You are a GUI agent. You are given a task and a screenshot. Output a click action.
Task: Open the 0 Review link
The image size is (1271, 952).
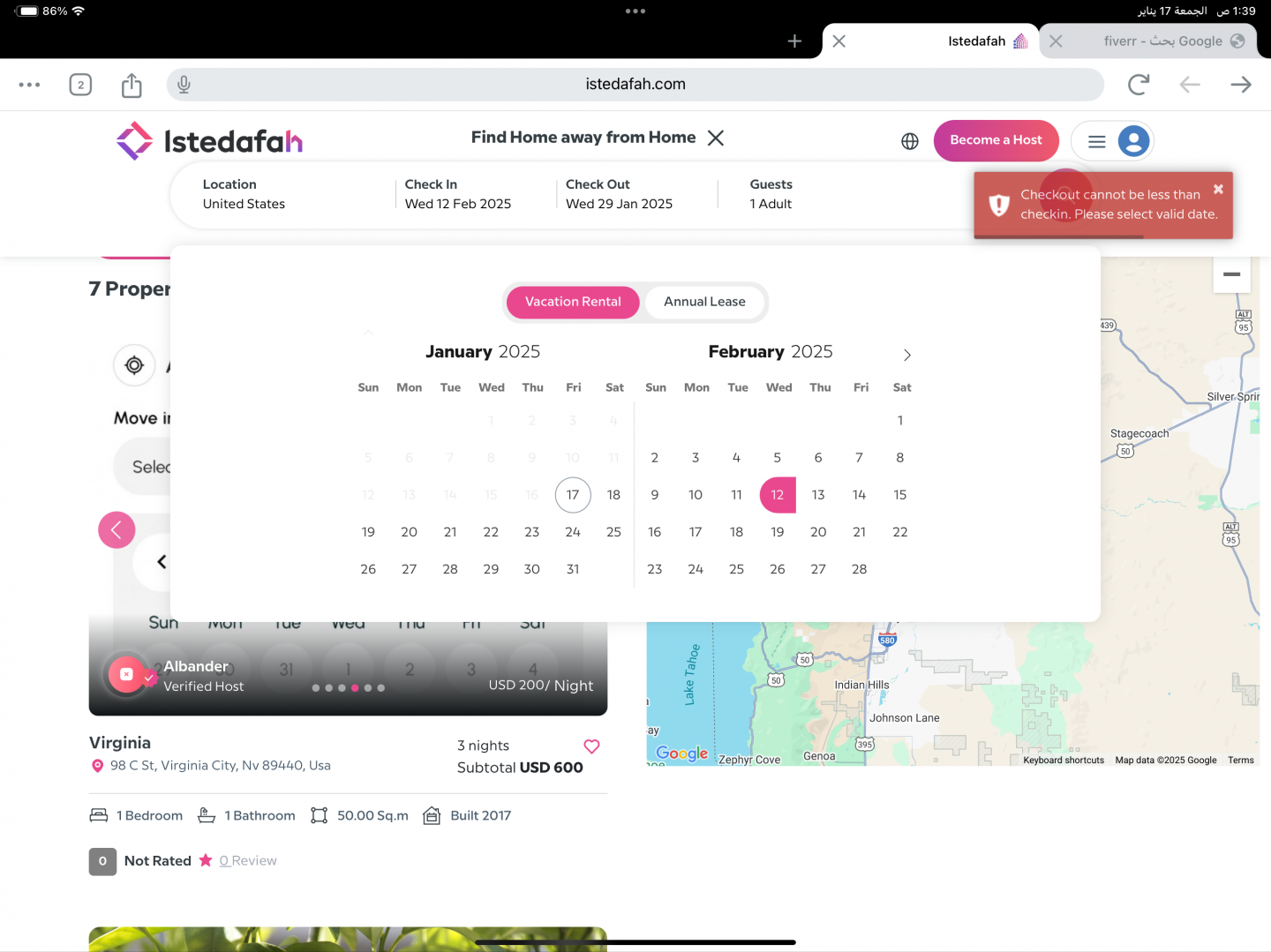tap(248, 861)
